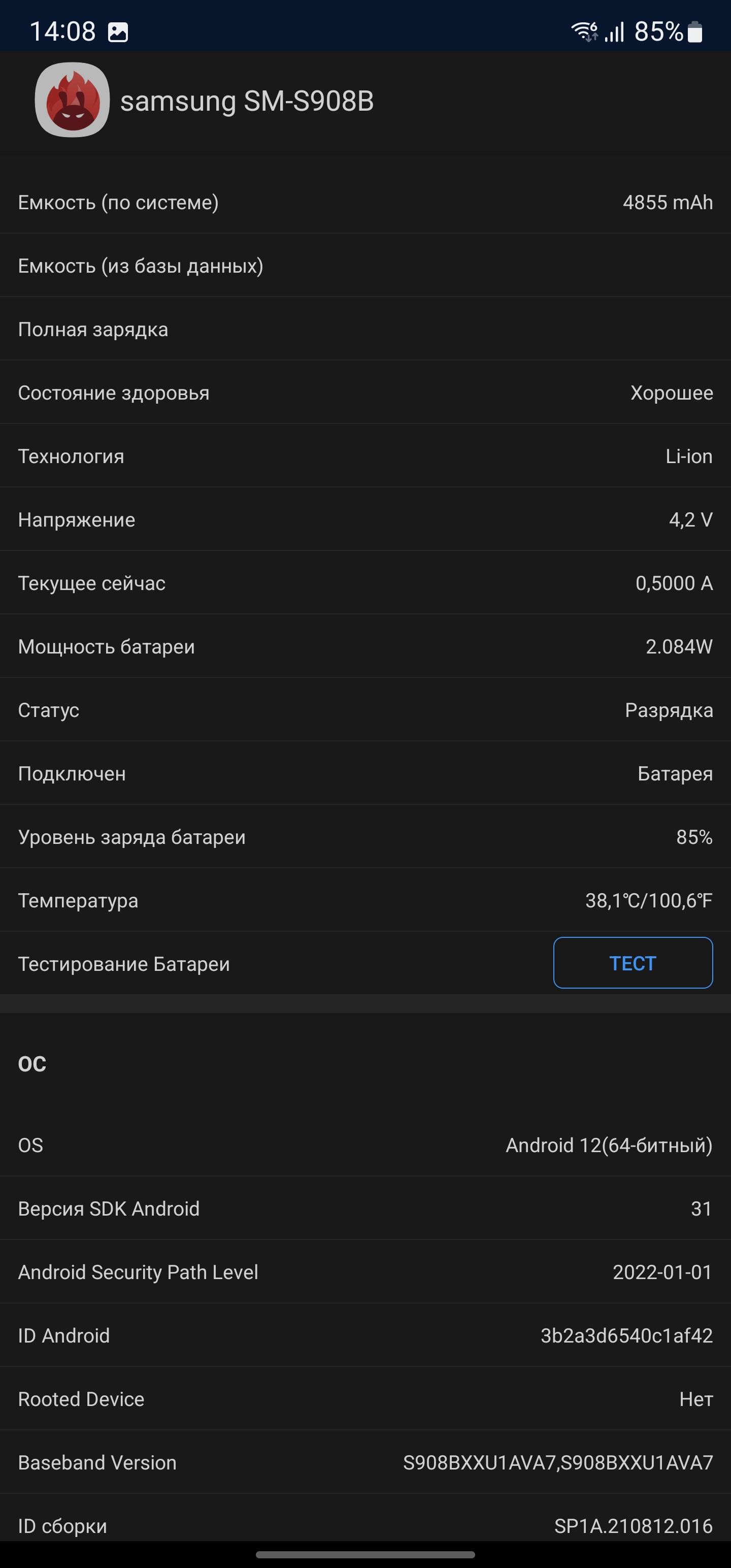The width and height of the screenshot is (731, 1568).
Task: Tap the AnTuTu app logo icon
Action: 73,100
